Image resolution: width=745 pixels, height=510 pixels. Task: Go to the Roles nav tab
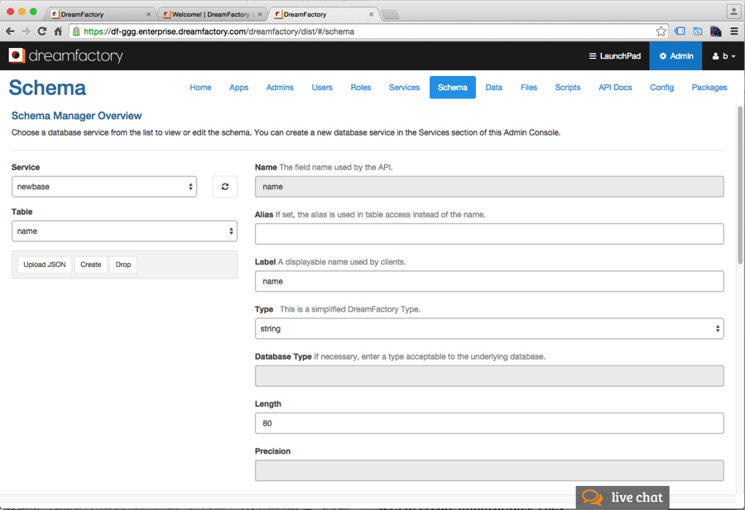[361, 87]
